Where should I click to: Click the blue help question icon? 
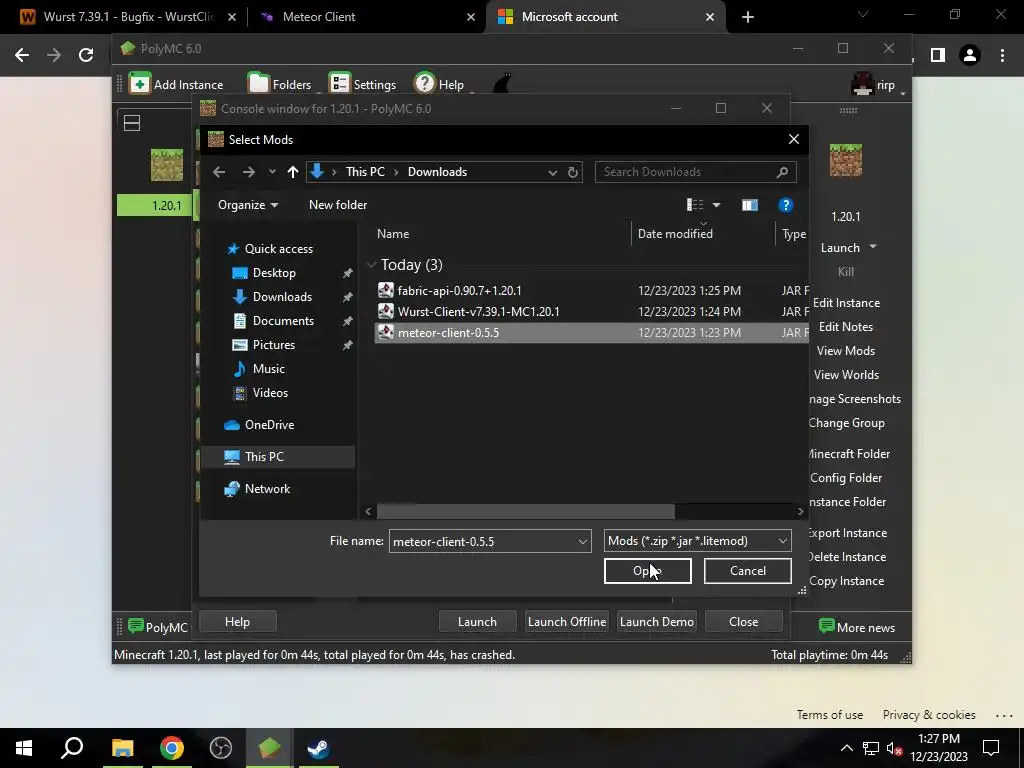click(786, 205)
